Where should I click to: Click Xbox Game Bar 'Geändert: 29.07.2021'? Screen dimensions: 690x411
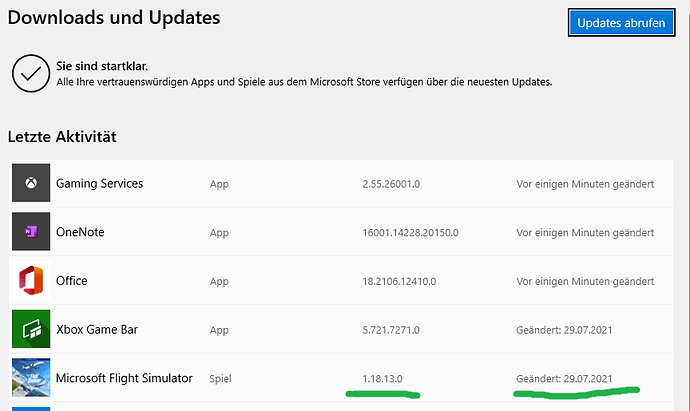pos(564,330)
